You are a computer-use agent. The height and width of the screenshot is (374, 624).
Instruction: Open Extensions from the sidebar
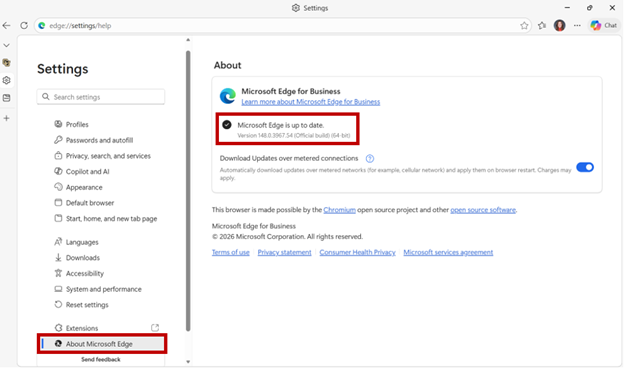pos(82,328)
